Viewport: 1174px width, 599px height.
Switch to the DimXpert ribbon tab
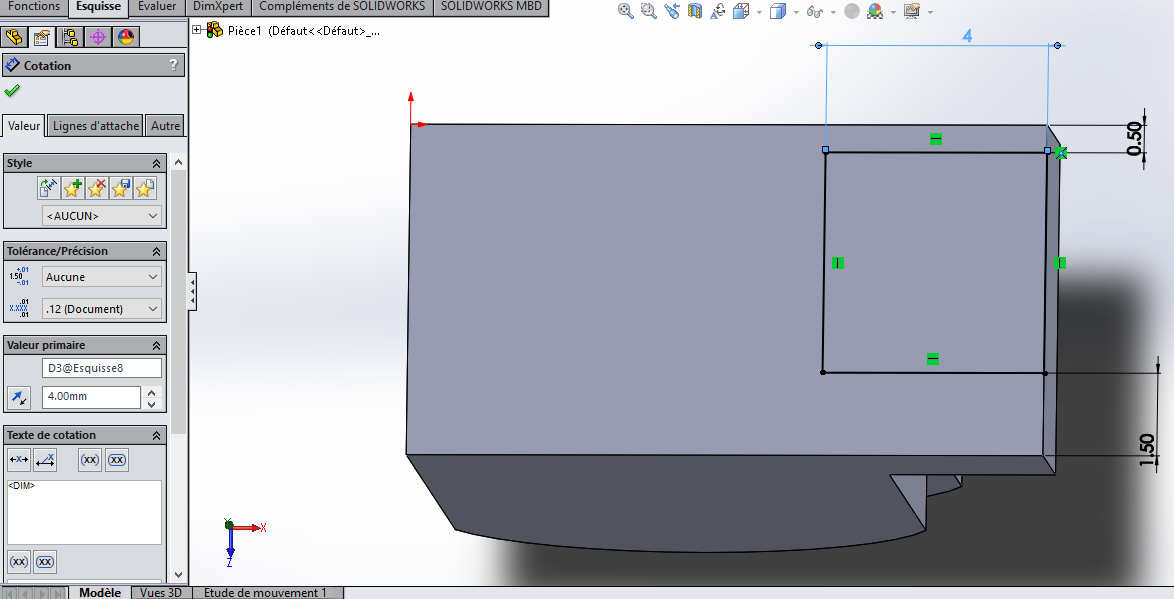218,7
